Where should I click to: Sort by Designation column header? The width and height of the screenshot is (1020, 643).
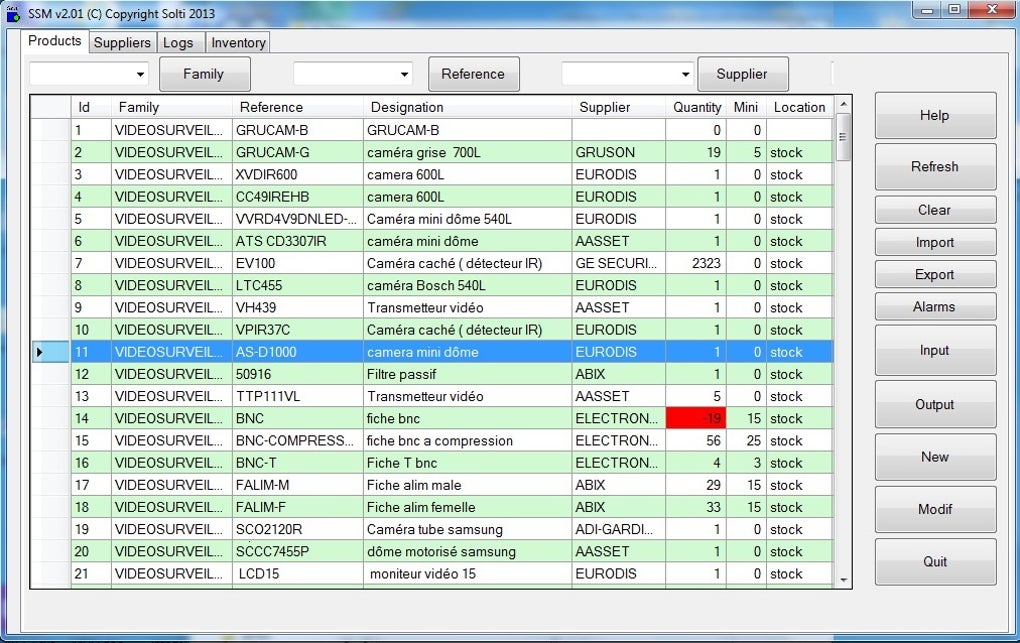(468, 107)
